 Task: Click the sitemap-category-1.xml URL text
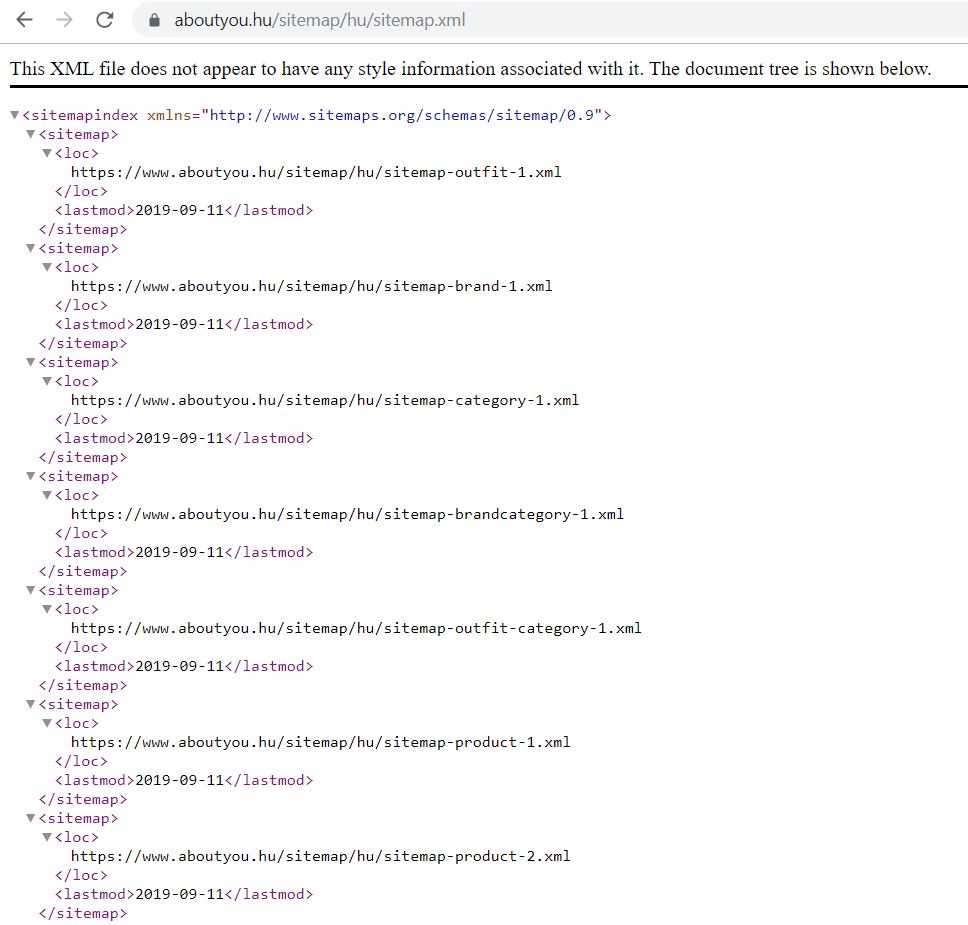[325, 401]
